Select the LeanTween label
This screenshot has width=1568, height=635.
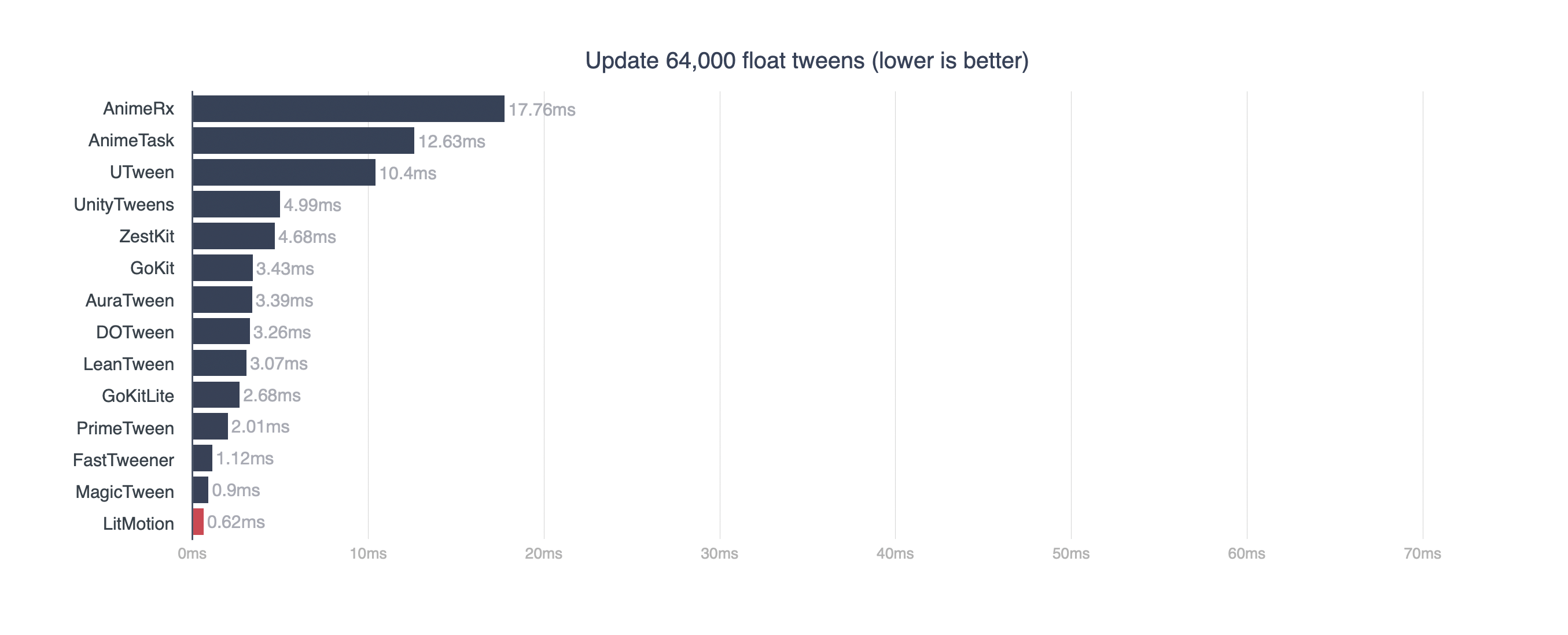pyautogui.click(x=128, y=364)
